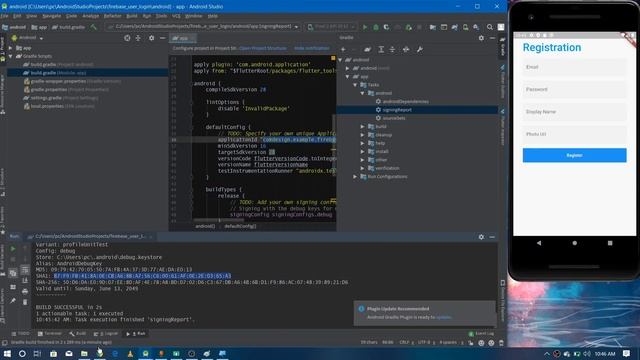Select build.gradle (Project: android) file
The height and width of the screenshot is (360, 640).
point(58,64)
